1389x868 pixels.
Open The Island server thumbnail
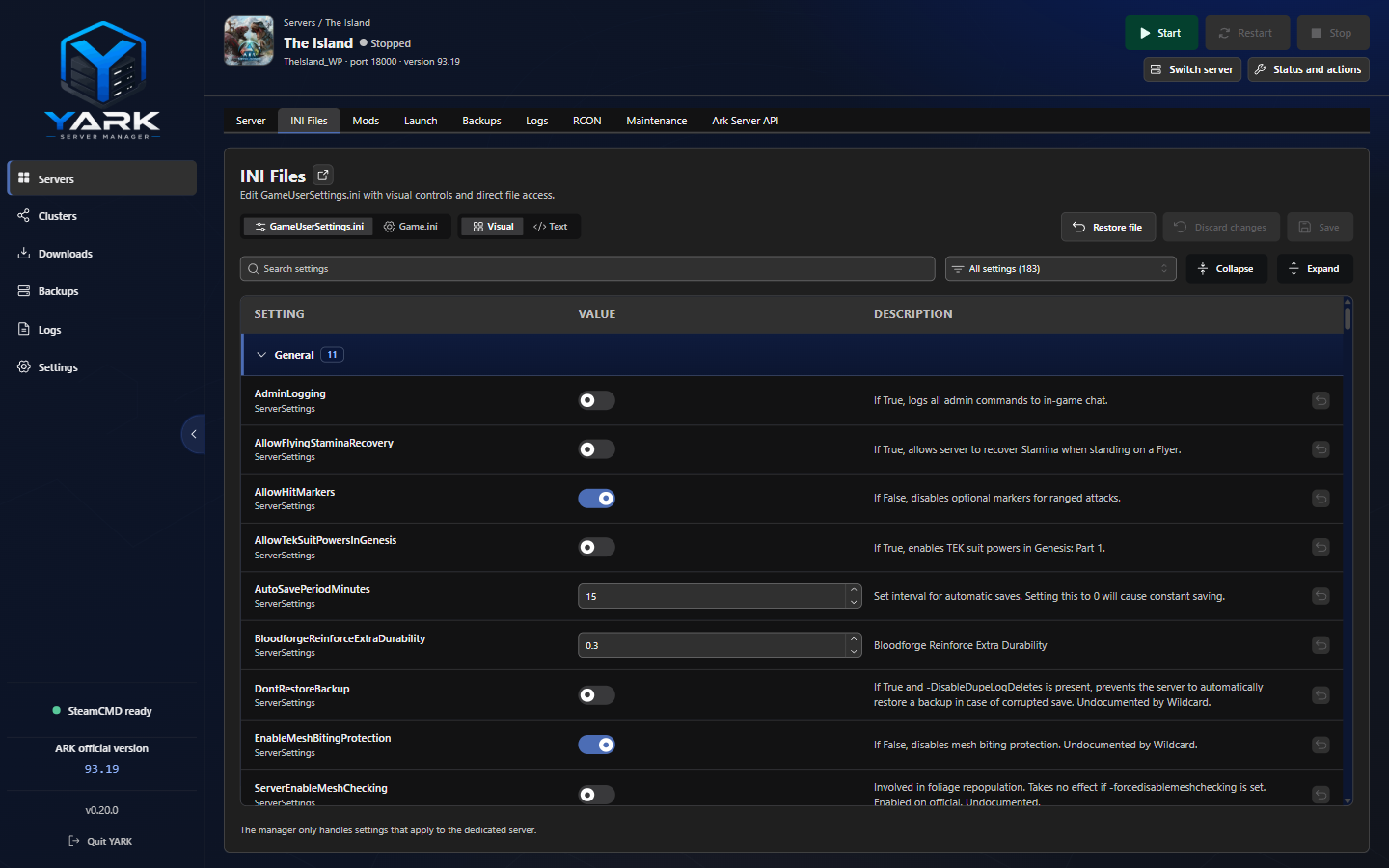(x=249, y=41)
